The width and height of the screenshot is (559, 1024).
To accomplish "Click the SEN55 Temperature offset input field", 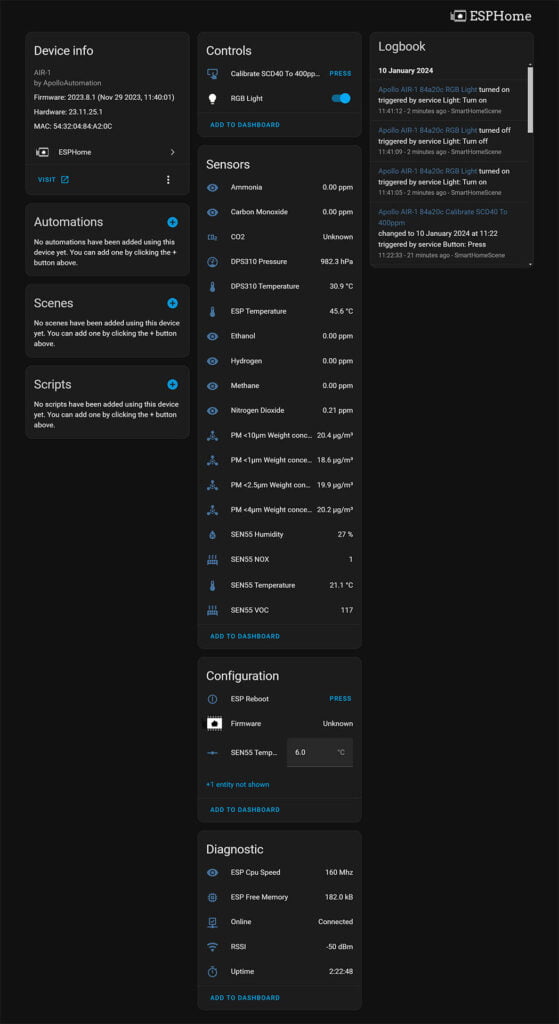I will click(320, 752).
